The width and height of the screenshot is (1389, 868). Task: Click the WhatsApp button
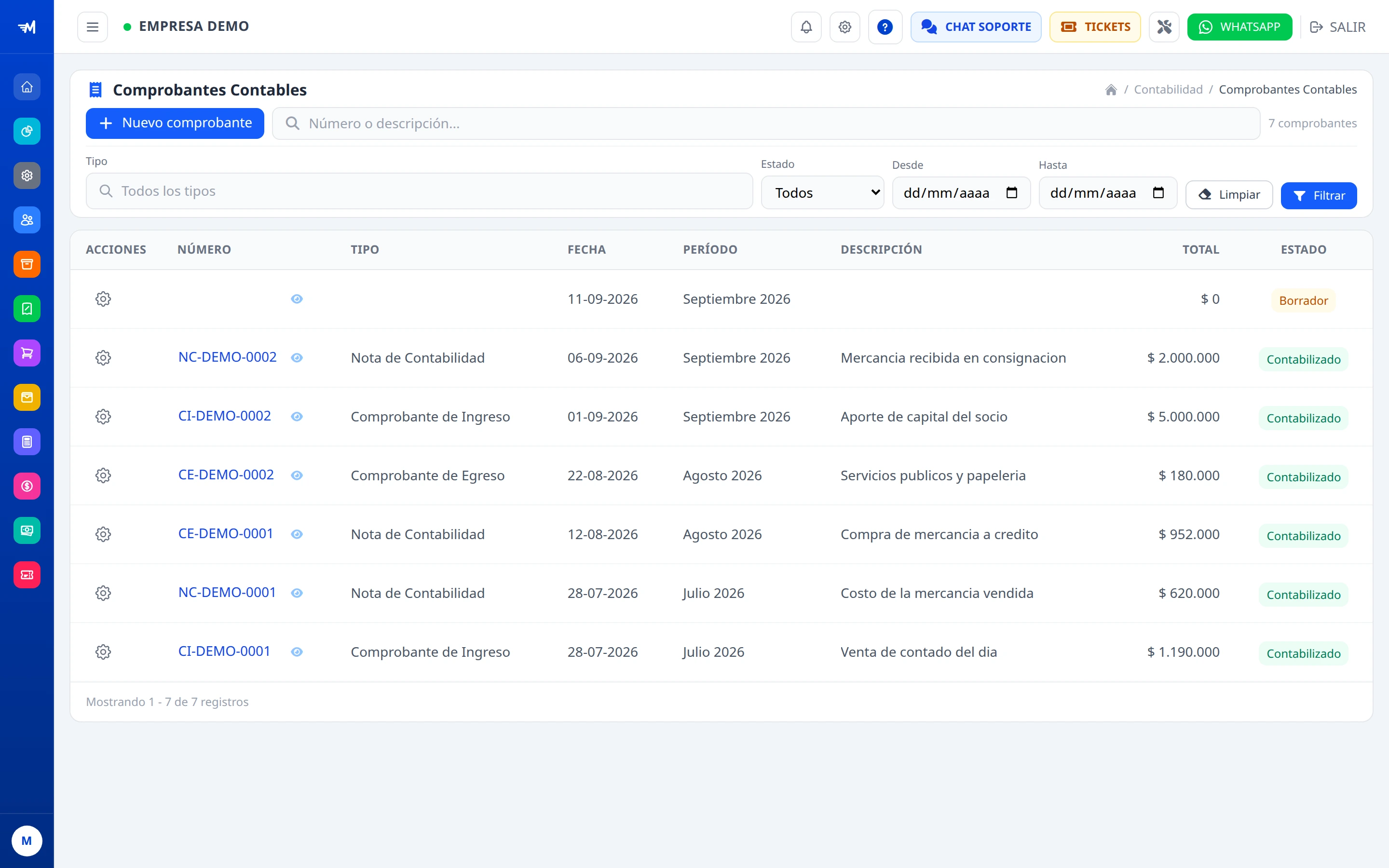1240,27
